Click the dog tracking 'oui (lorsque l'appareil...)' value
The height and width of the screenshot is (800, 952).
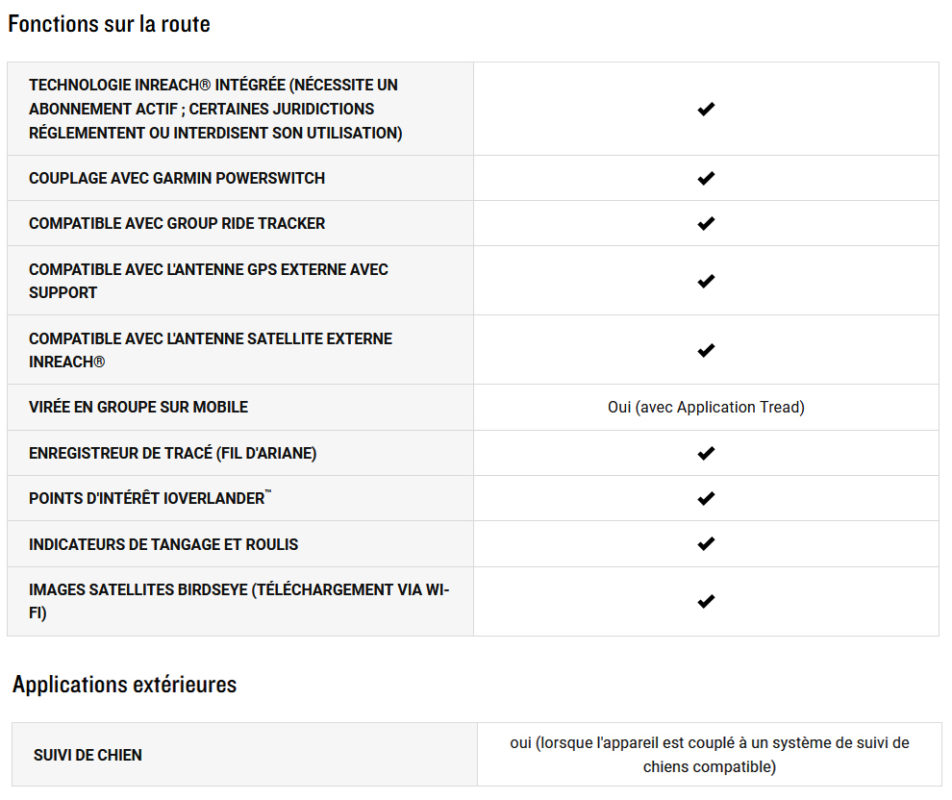tap(709, 755)
